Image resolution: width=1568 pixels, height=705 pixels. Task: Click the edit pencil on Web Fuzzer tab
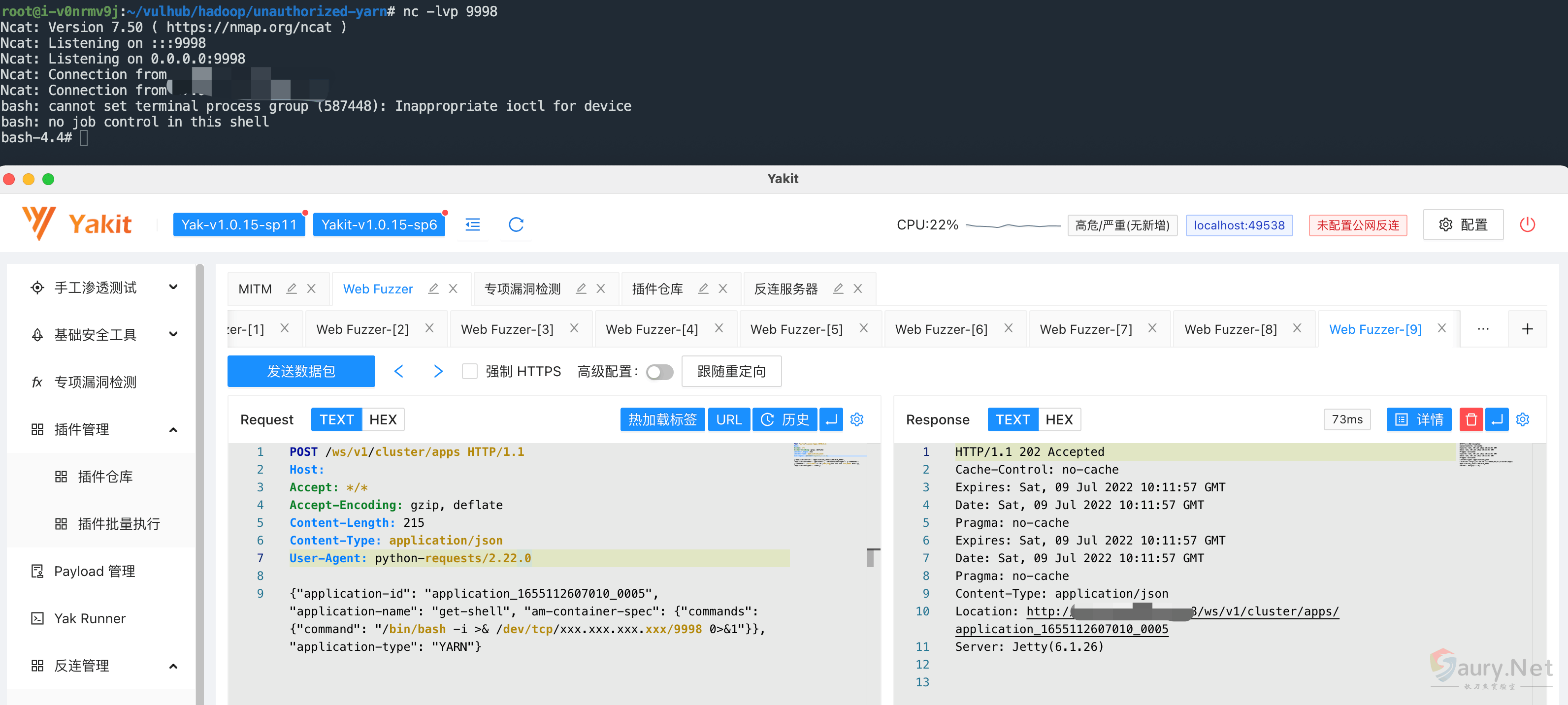pyautogui.click(x=433, y=288)
